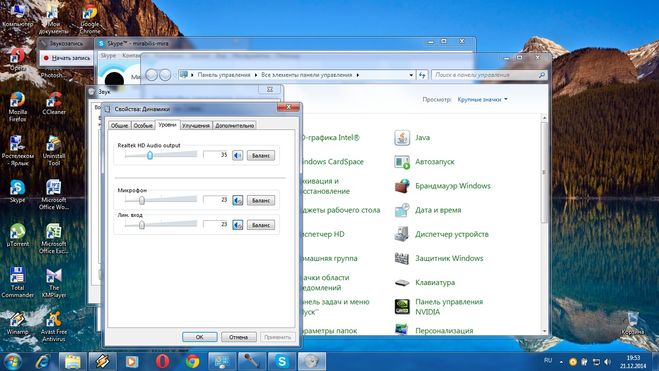The image size is (659, 371).
Task: Open Баланс for Realtek HD Audio output
Action: pyautogui.click(x=261, y=155)
